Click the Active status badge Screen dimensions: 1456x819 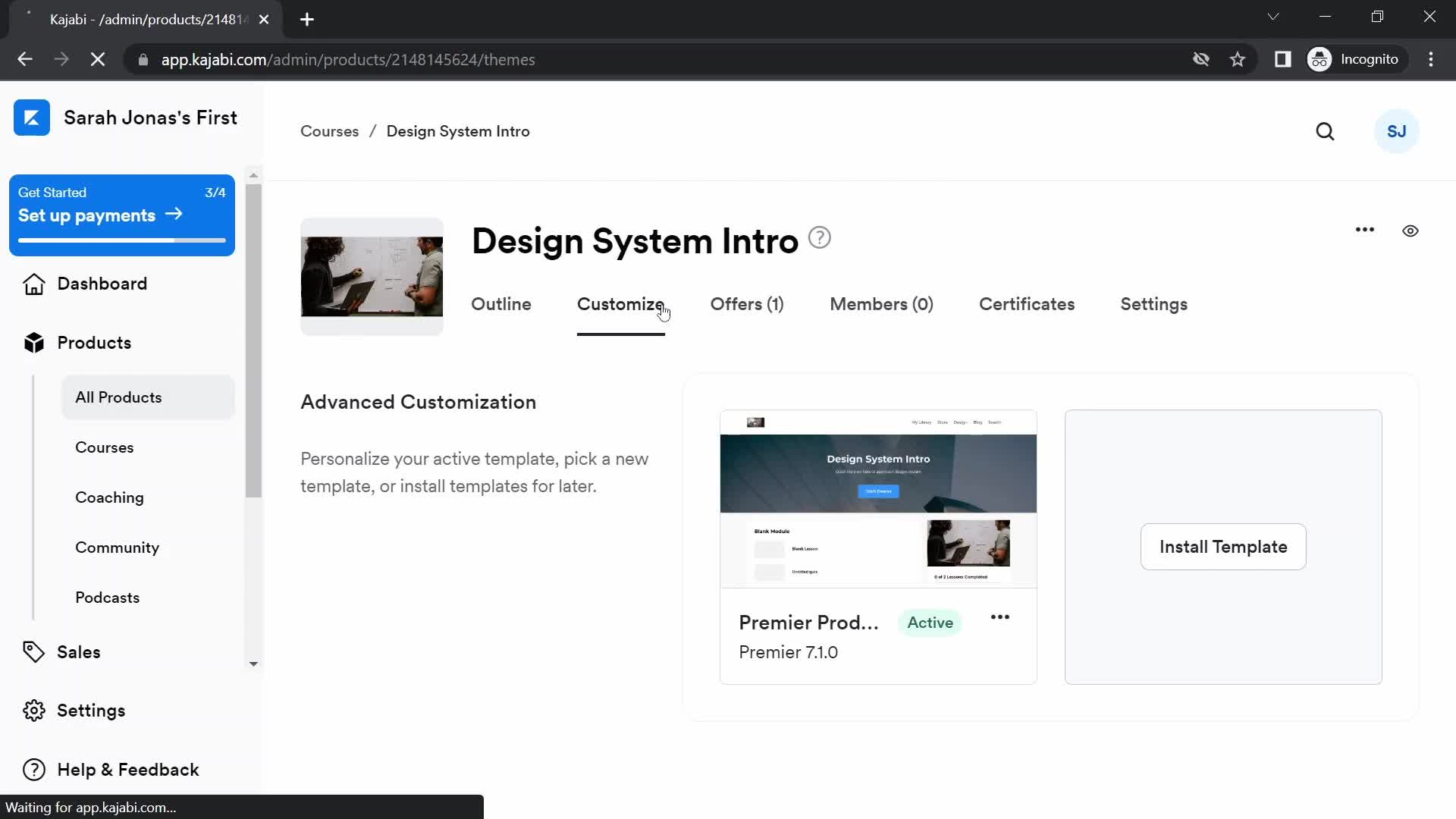(930, 623)
